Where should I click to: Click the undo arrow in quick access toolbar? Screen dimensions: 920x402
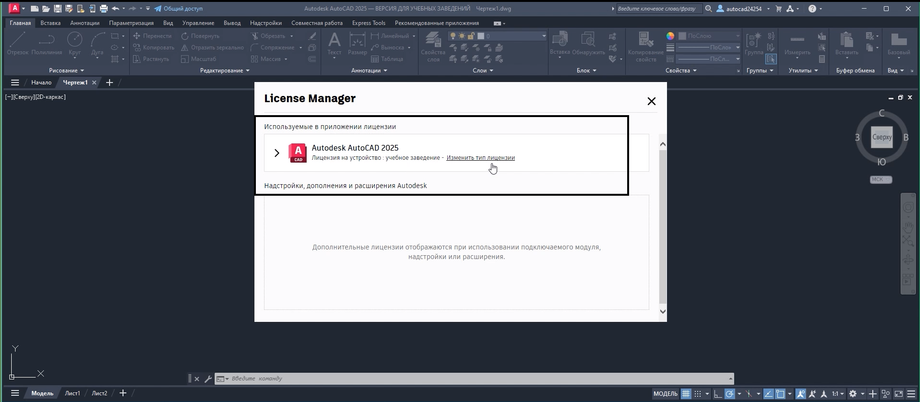click(x=116, y=9)
